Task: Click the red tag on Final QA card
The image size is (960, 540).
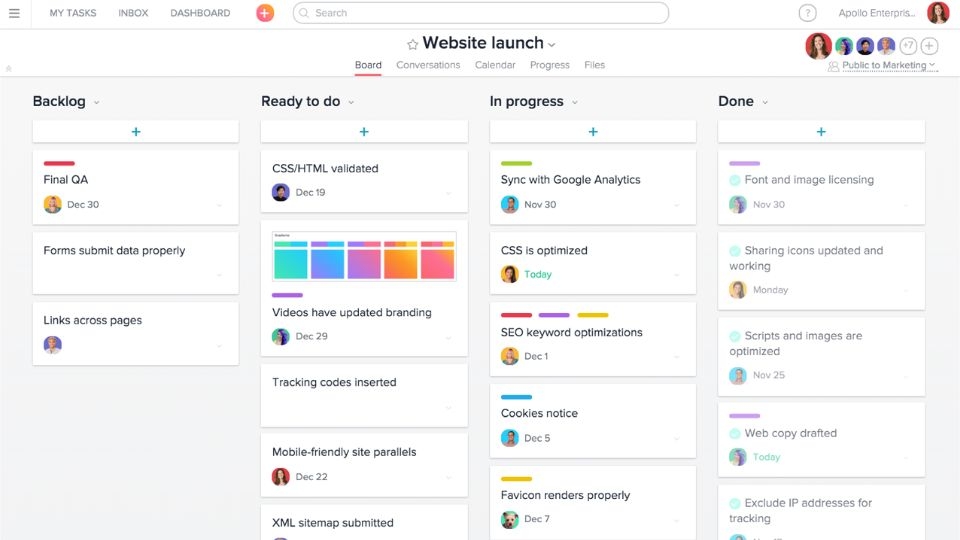Action: [59, 163]
